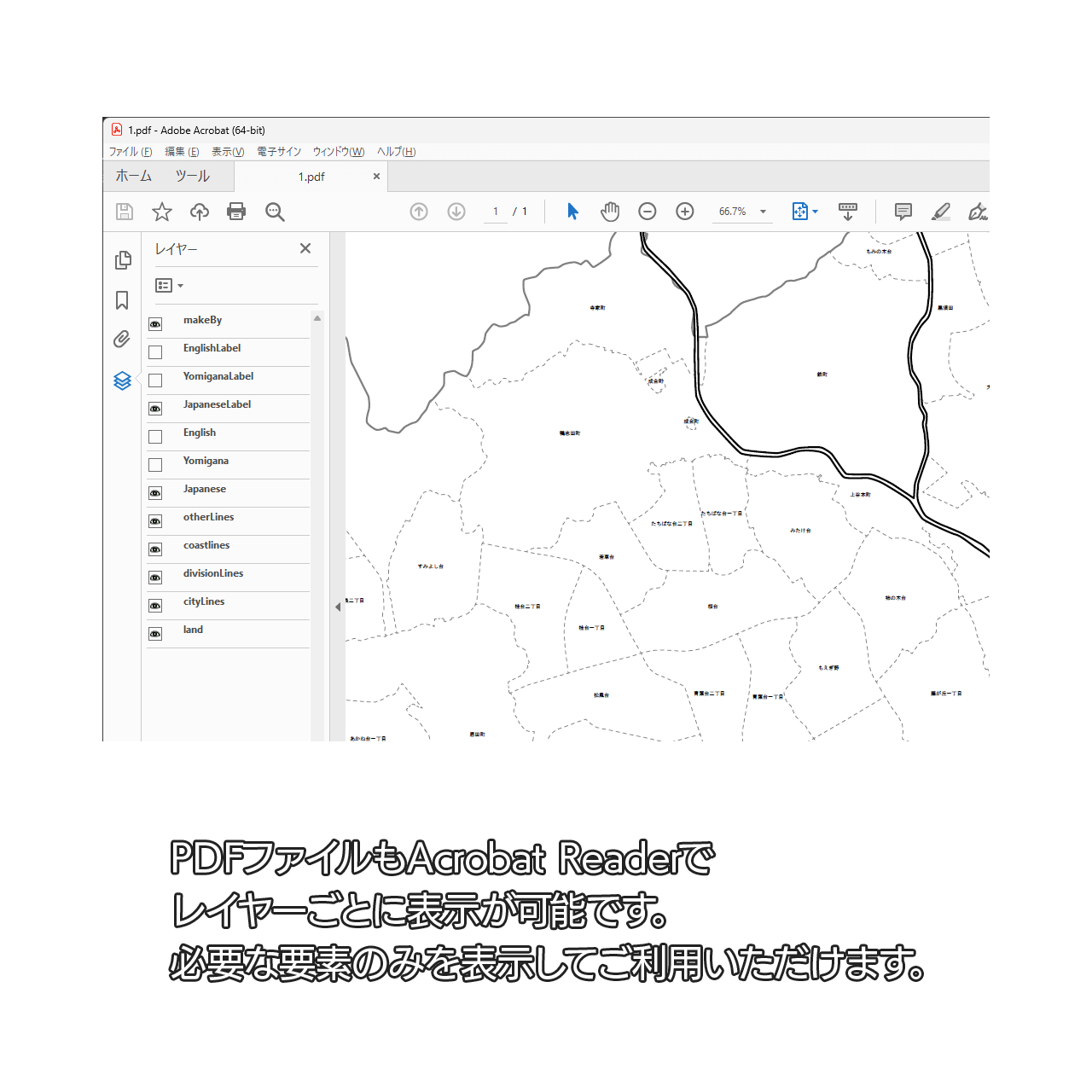
Task: Show the Yomigana layer
Action: 155,465
